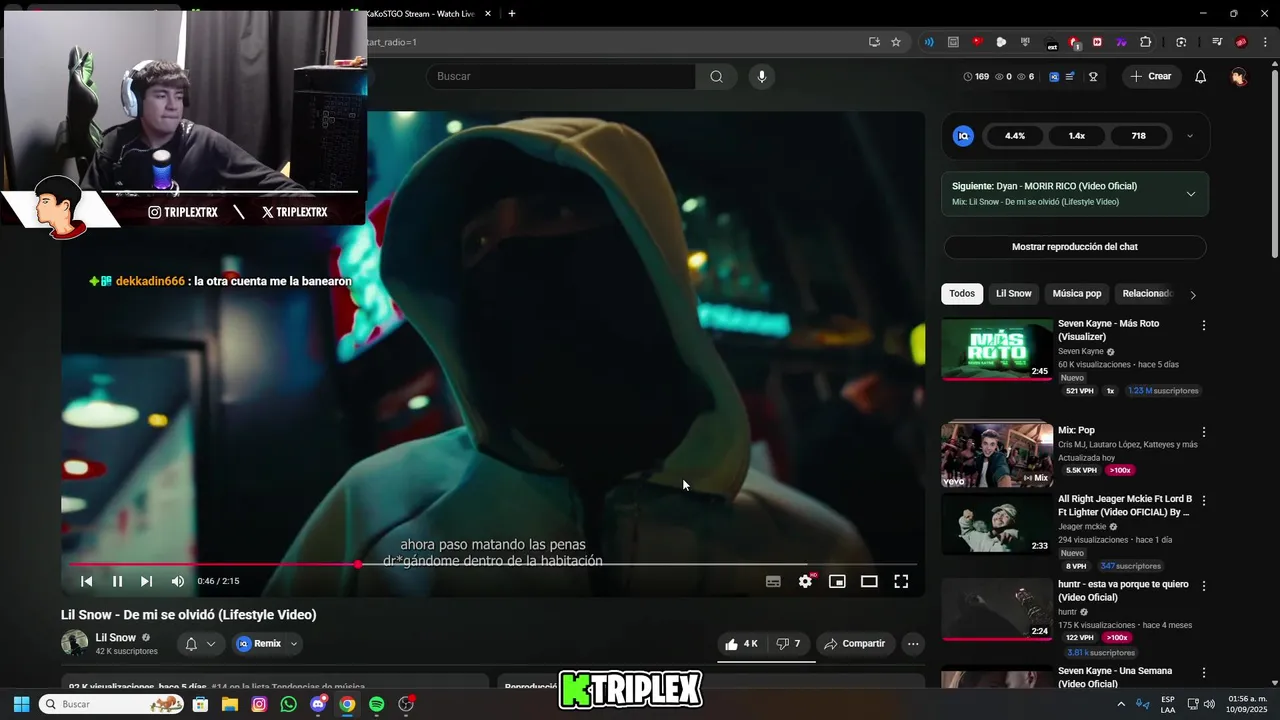Screen dimensions: 1280x720
Task: Activate voice search microphone
Action: 762,76
